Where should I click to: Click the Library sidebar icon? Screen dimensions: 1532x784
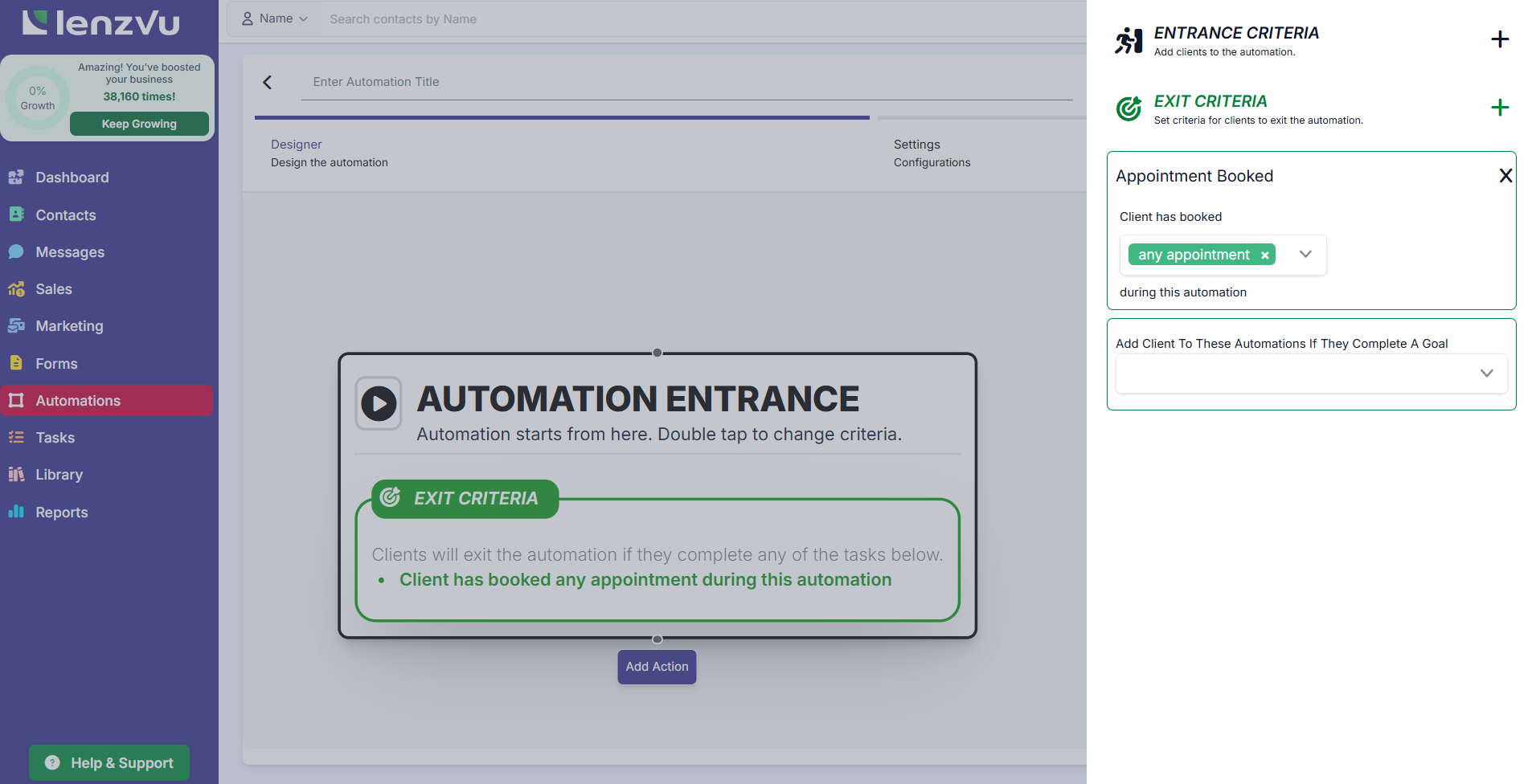16,474
